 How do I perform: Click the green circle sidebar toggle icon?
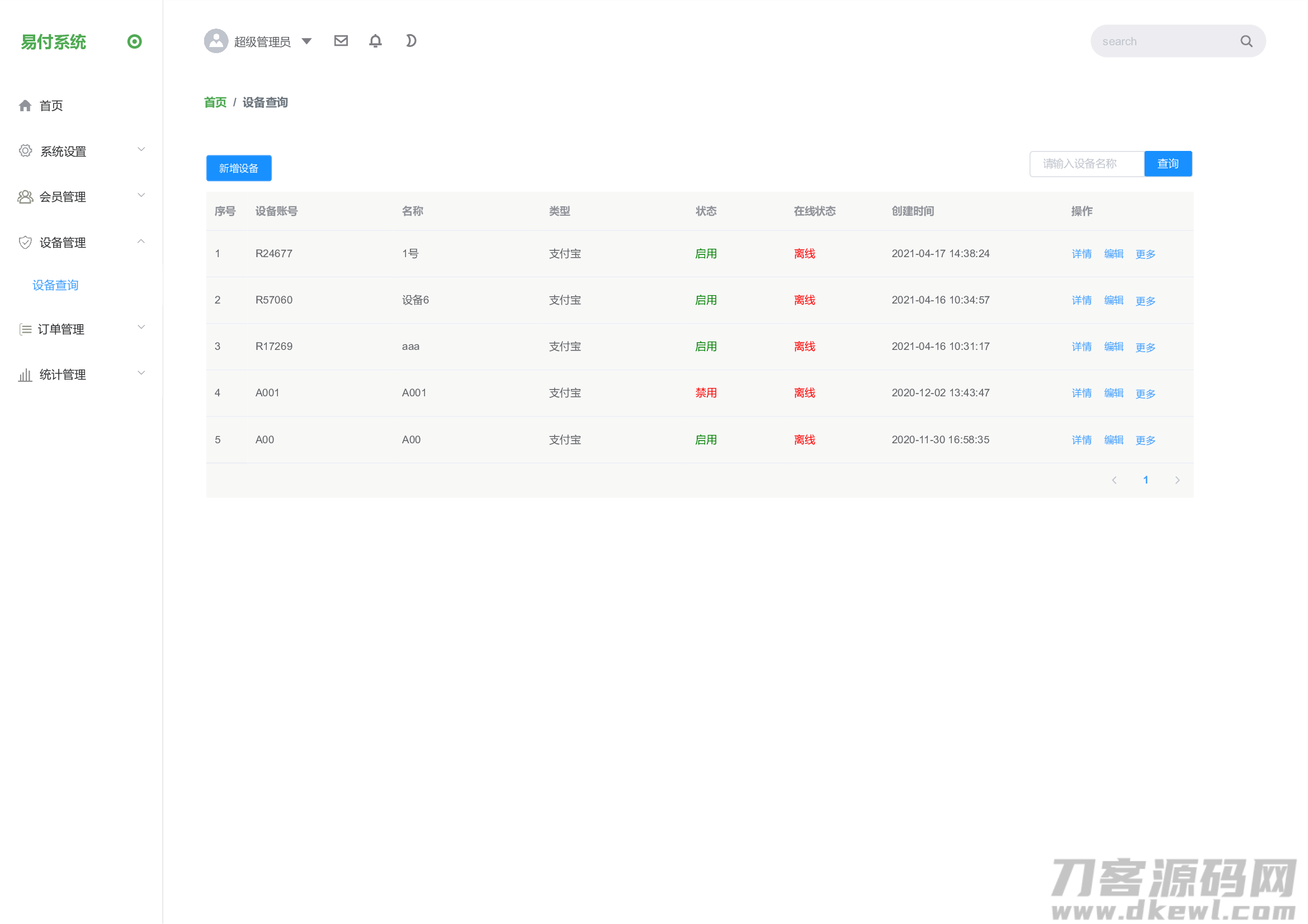click(134, 41)
